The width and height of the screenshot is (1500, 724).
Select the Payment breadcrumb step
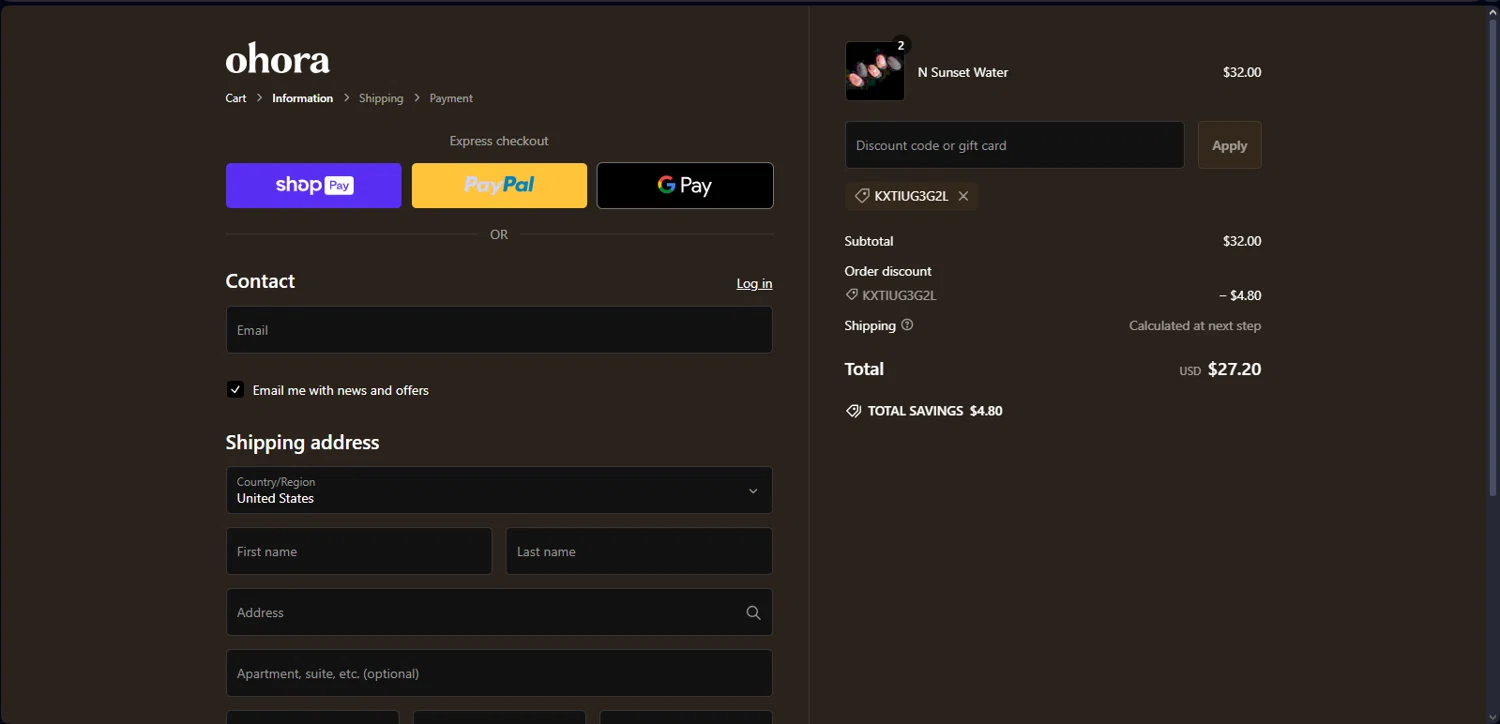(451, 98)
